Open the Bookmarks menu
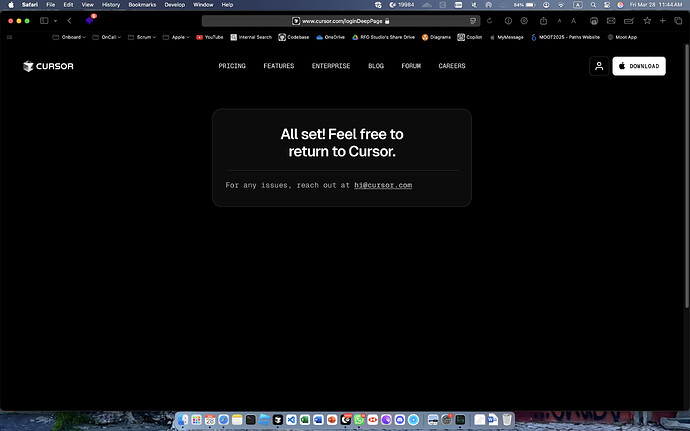690x431 pixels. [142, 5]
